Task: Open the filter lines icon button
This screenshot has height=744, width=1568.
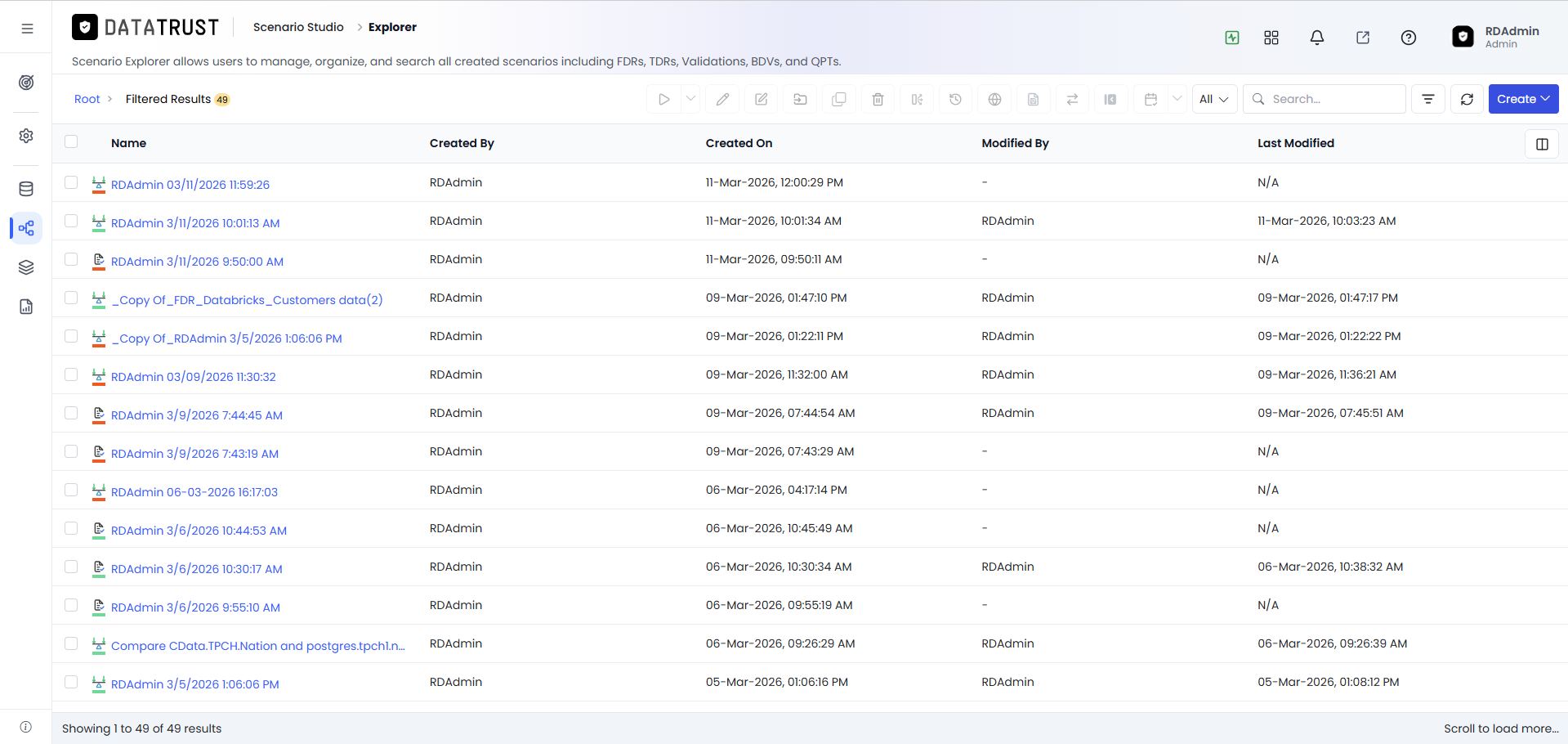Action: pyautogui.click(x=1428, y=99)
